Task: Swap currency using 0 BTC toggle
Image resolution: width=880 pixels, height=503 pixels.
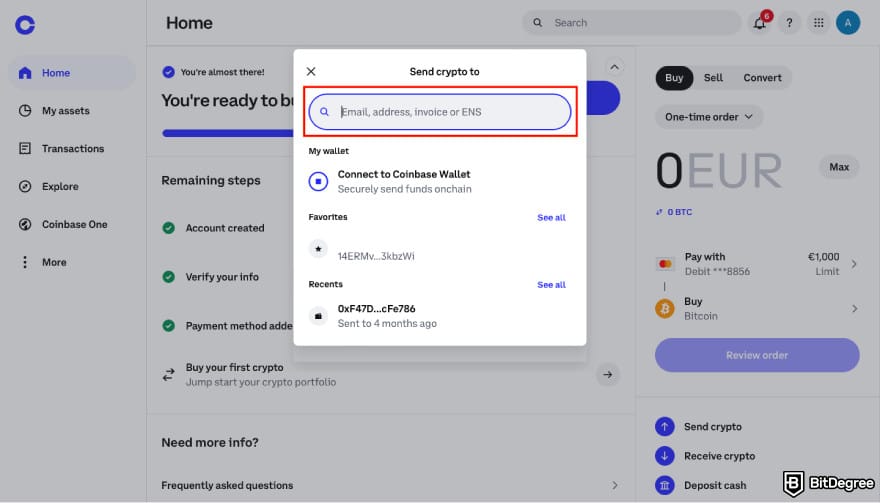Action: coord(674,212)
